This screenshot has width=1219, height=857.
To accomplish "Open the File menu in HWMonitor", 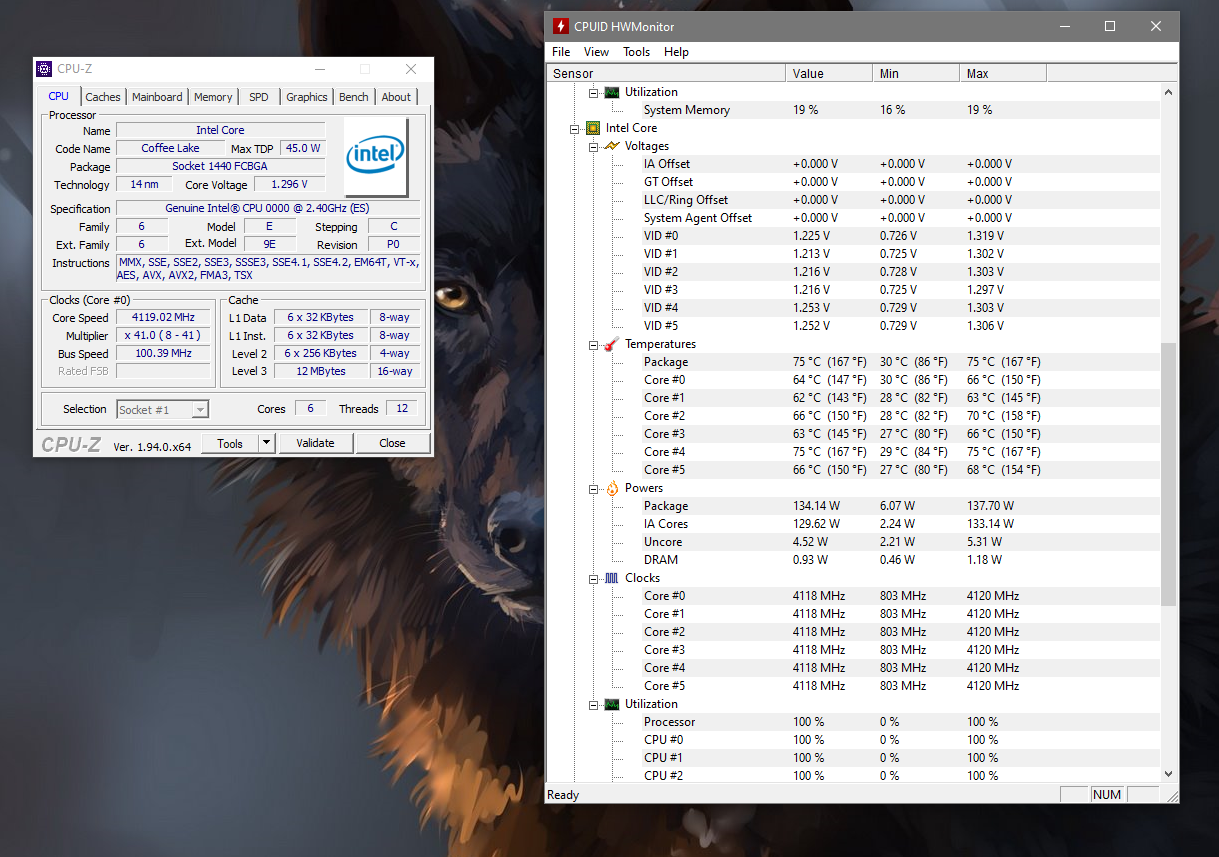I will click(x=560, y=51).
